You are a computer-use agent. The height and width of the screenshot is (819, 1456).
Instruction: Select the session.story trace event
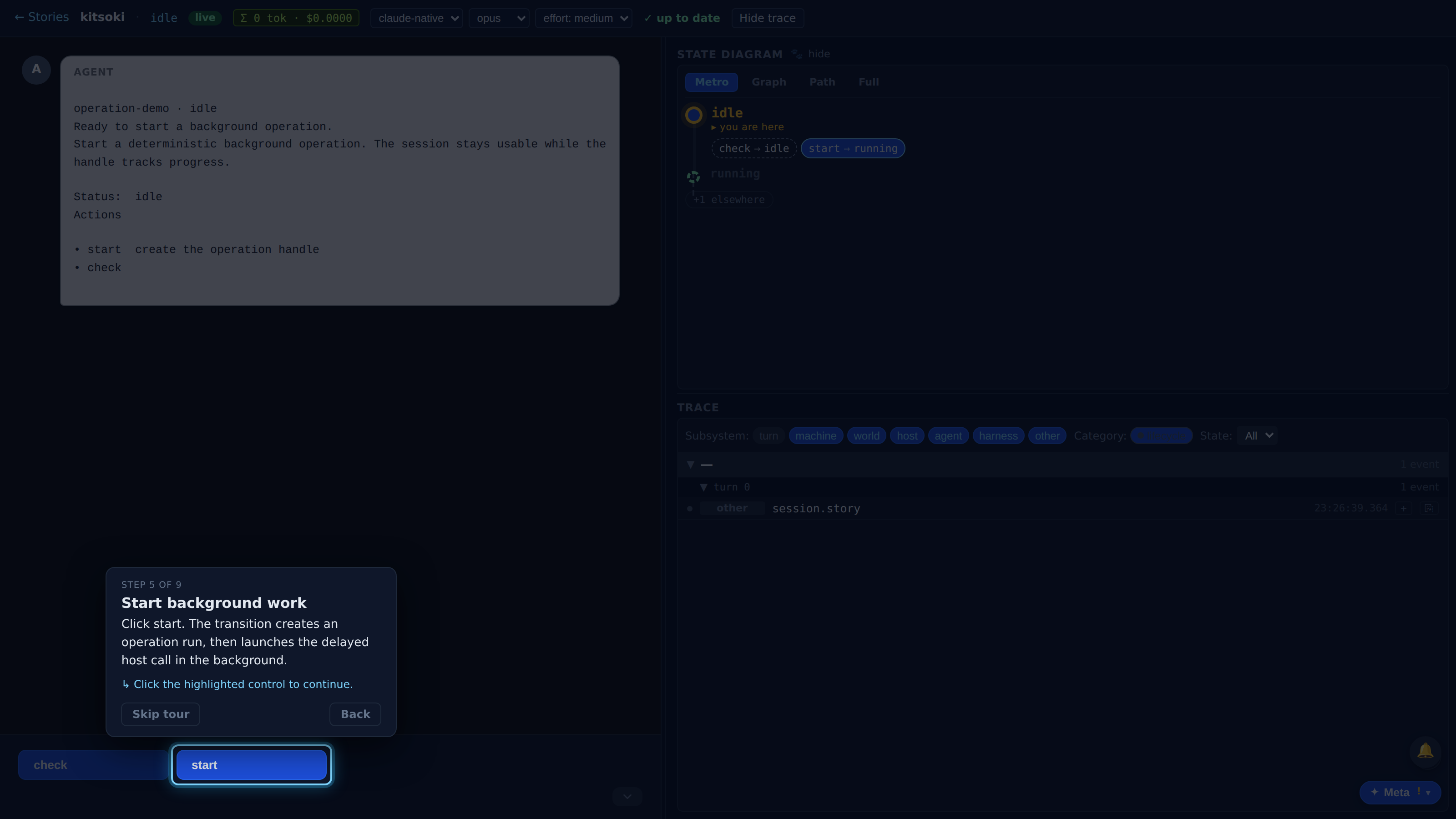(x=1062, y=509)
